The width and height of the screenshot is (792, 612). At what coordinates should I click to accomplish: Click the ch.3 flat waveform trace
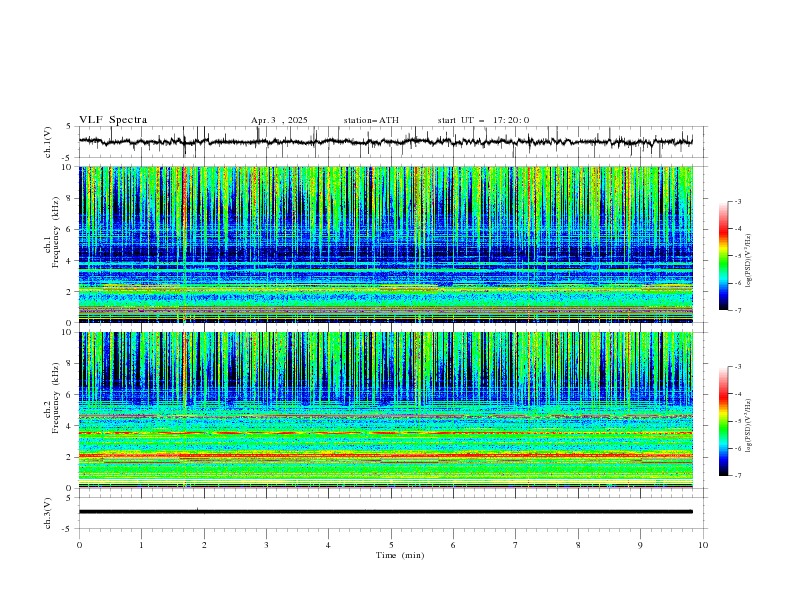pos(386,512)
